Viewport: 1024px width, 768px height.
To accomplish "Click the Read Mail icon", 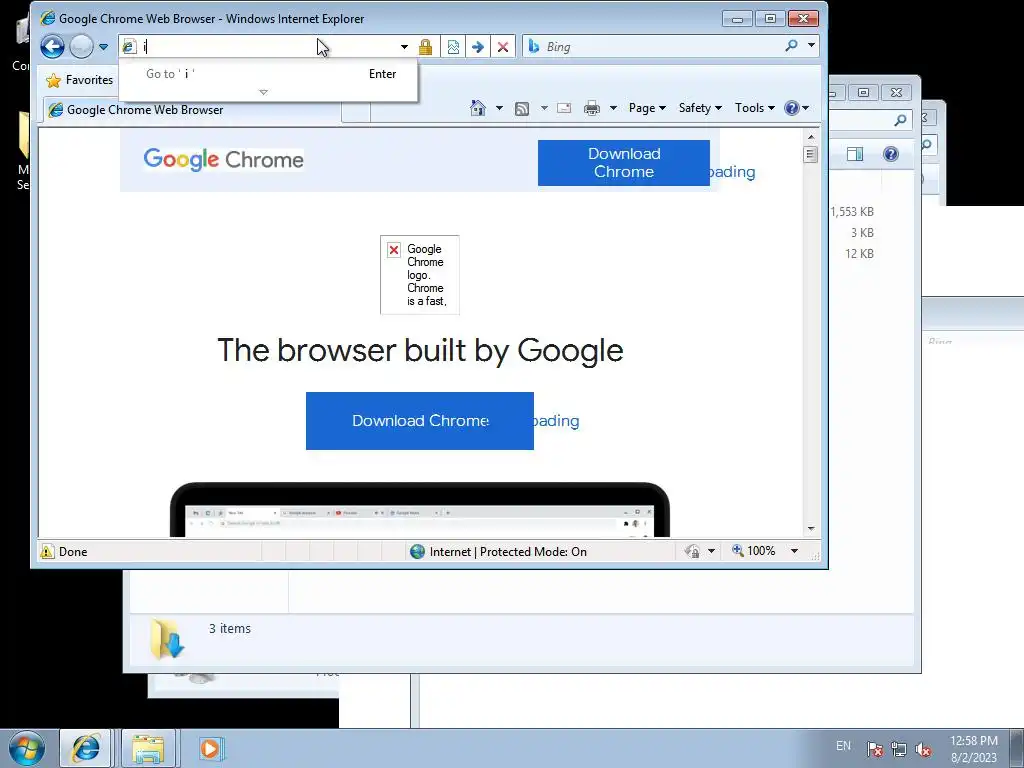I will [x=564, y=108].
